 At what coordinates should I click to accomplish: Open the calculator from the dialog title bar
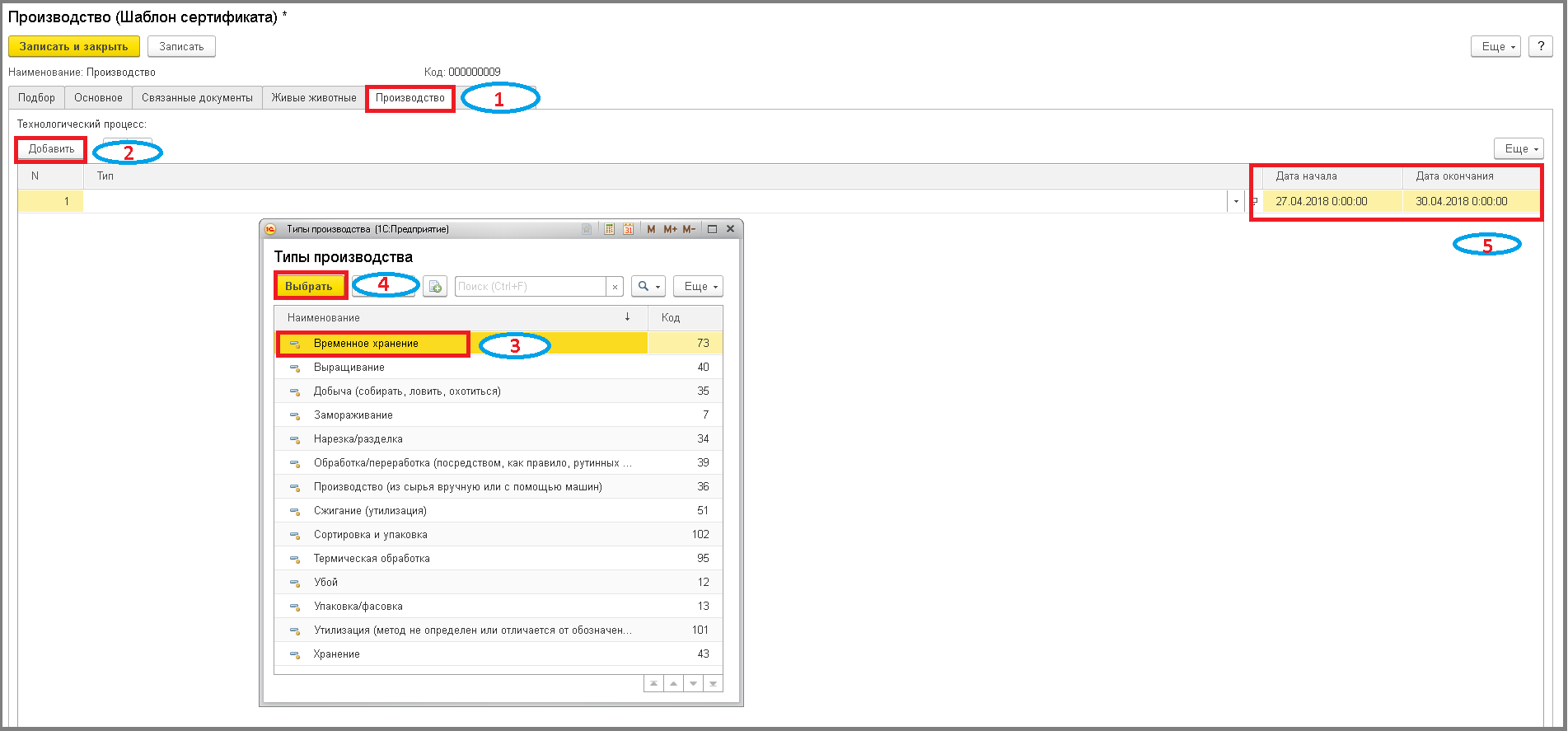pyautogui.click(x=609, y=229)
